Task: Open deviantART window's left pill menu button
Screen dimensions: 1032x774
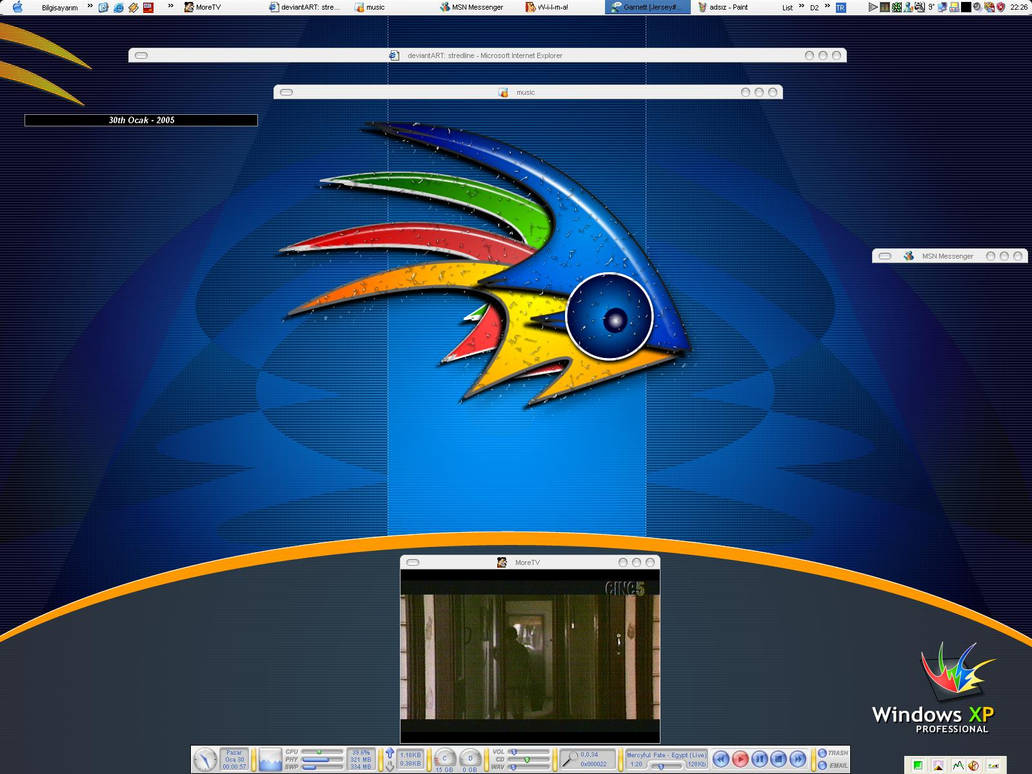Action: click(141, 56)
